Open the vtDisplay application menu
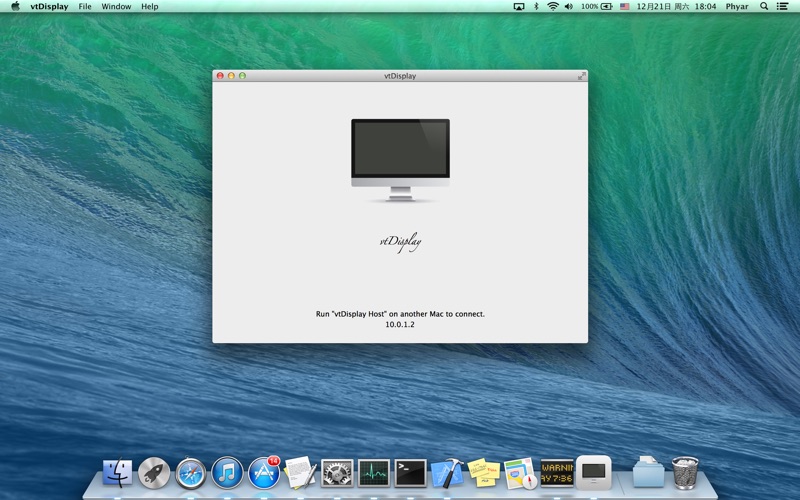800x500 pixels. click(x=49, y=7)
